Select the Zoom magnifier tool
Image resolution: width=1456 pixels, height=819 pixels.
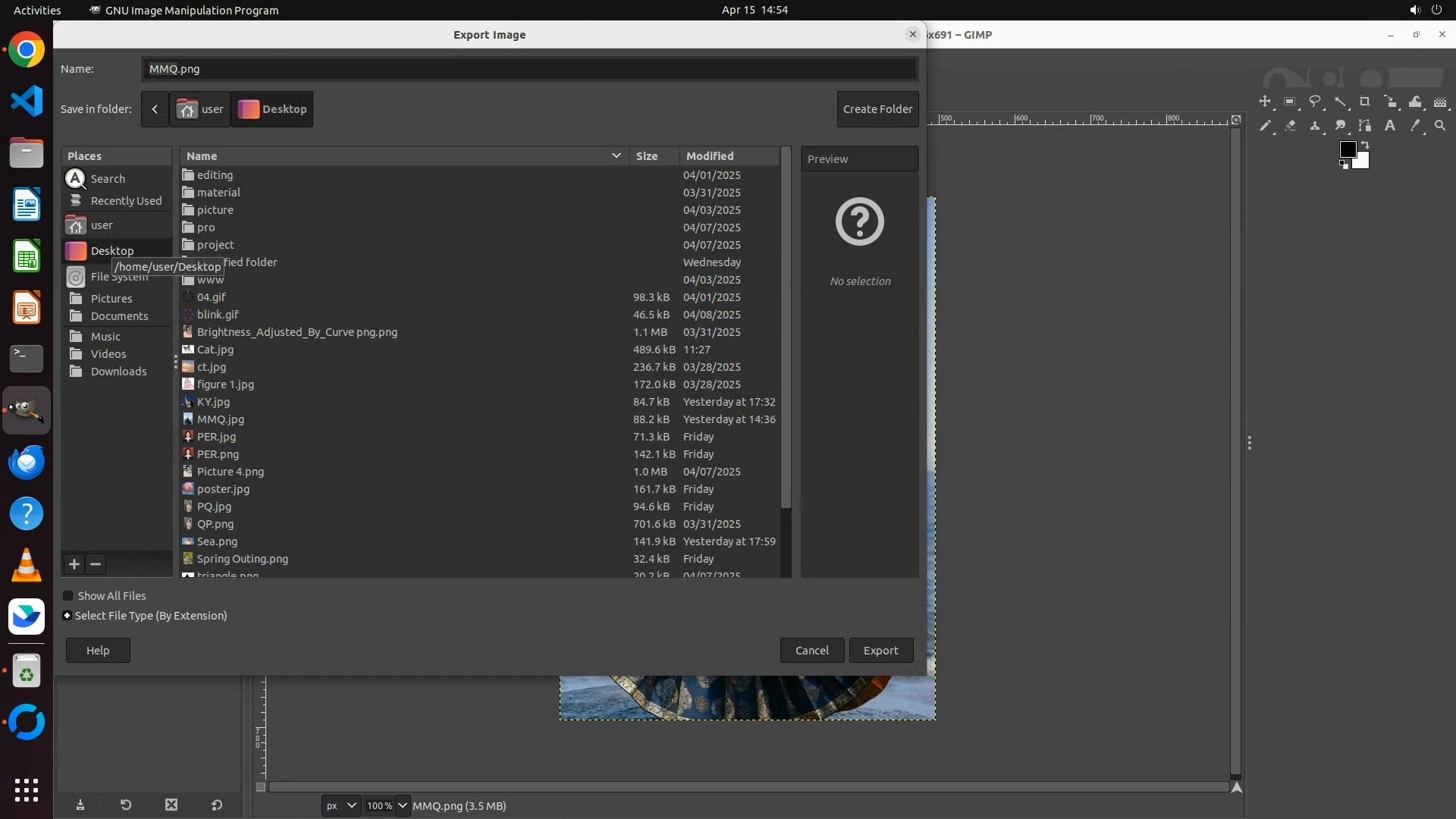tap(1440, 126)
